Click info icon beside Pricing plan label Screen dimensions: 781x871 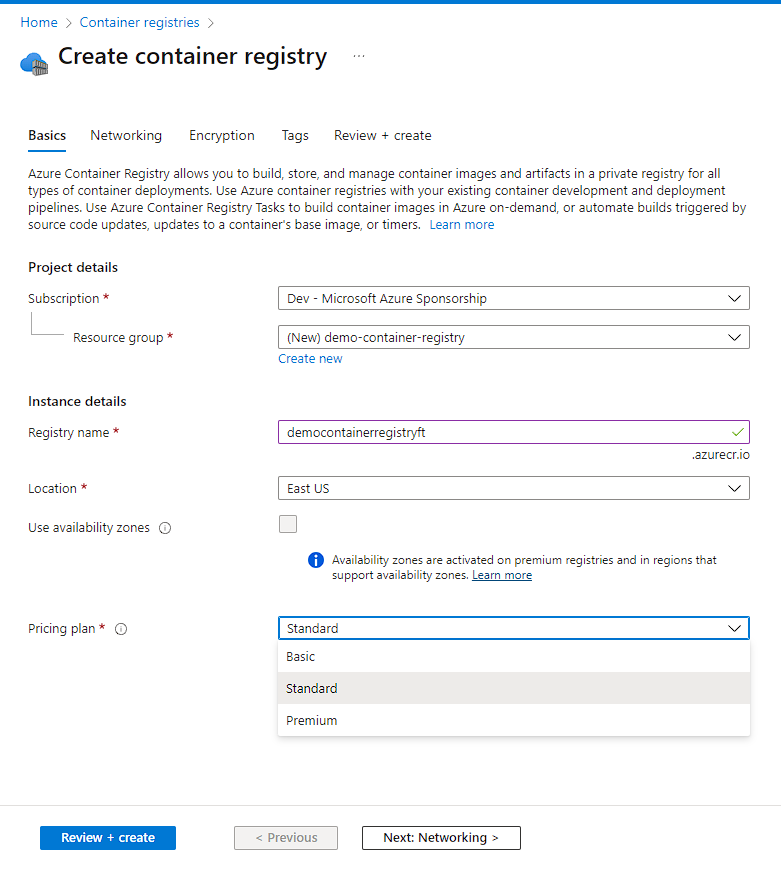pos(121,629)
